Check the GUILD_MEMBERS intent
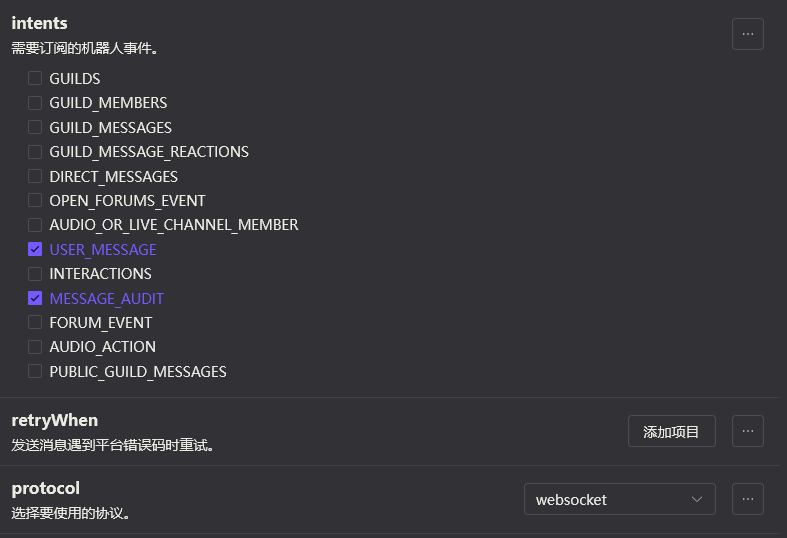This screenshot has height=538, width=787. click(35, 103)
